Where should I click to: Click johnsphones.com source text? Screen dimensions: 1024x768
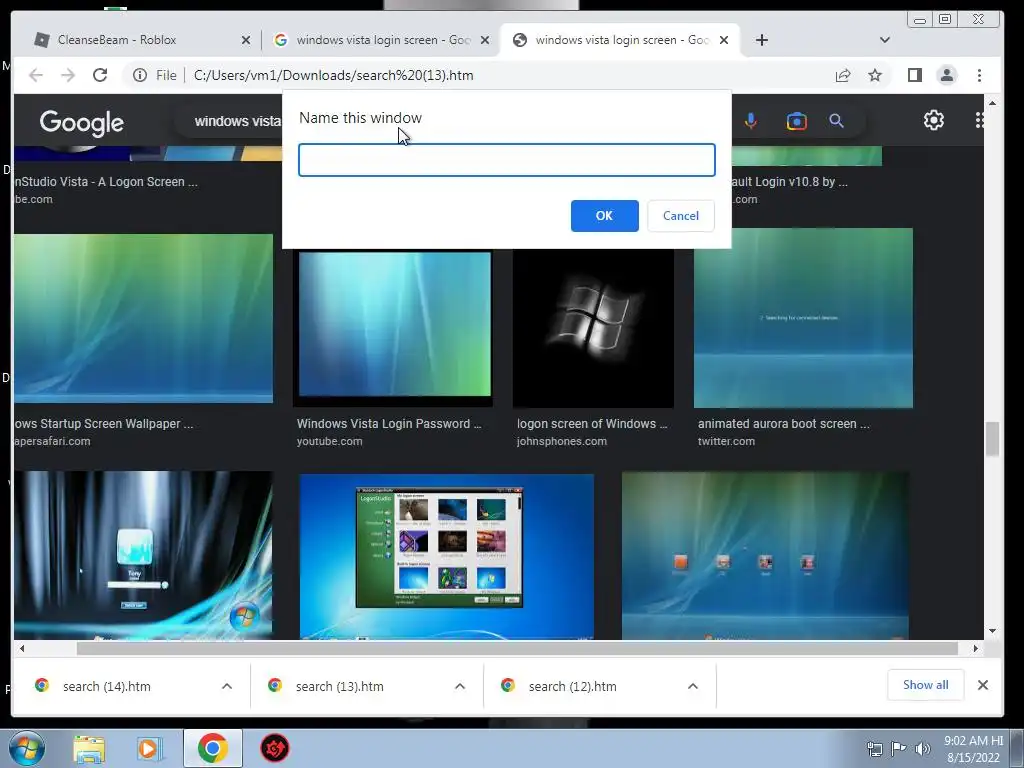tap(562, 441)
